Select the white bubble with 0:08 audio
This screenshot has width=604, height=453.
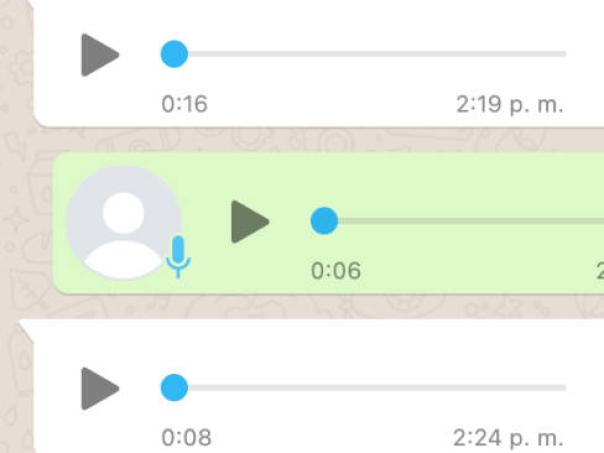[x=311, y=386]
